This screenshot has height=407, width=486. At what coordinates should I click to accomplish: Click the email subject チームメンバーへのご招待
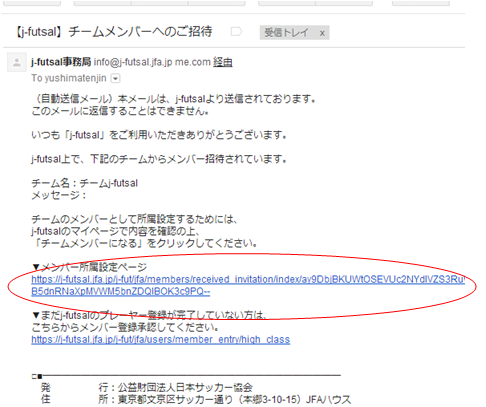coord(140,32)
